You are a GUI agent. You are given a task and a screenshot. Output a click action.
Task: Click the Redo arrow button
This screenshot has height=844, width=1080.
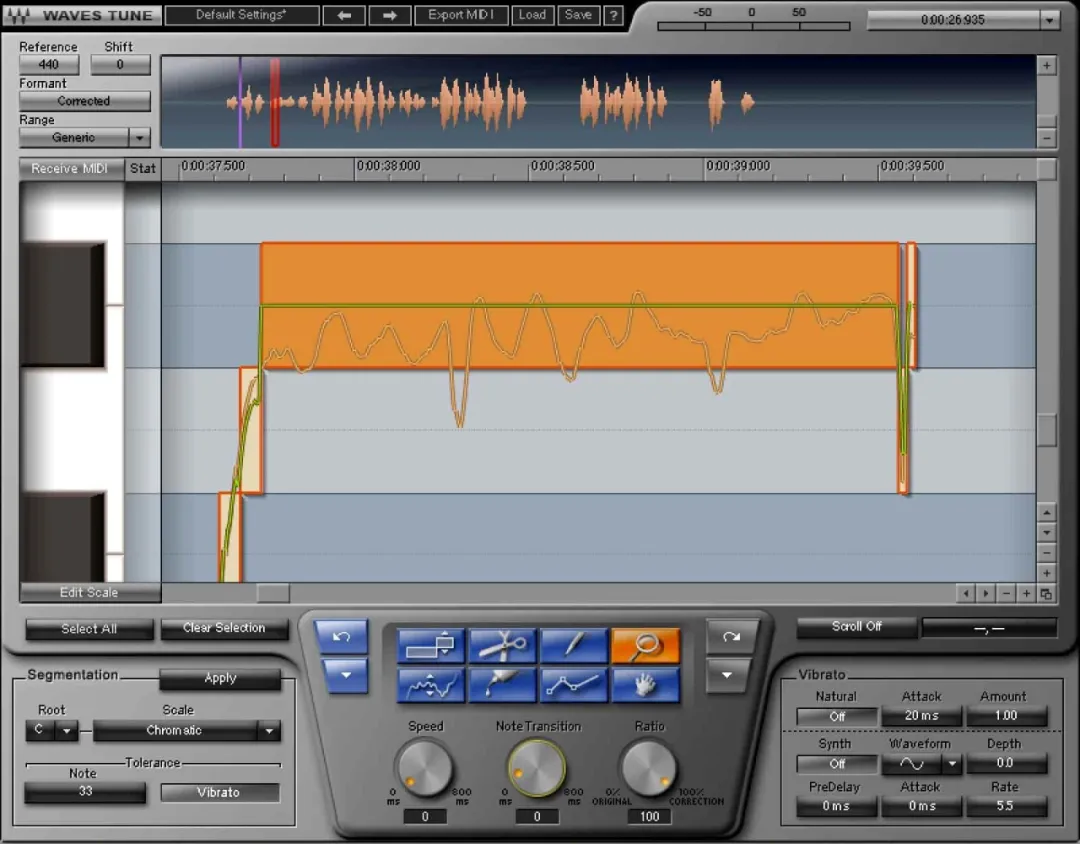click(x=731, y=637)
